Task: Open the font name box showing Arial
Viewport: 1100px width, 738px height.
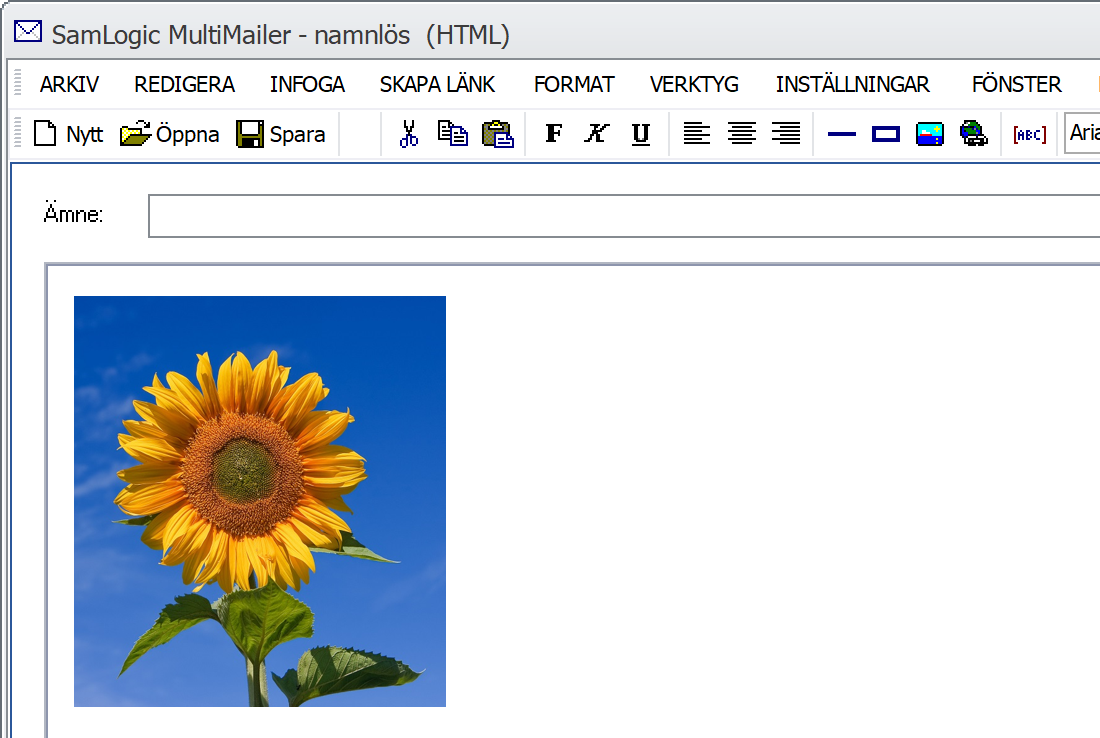Action: [x=1082, y=133]
